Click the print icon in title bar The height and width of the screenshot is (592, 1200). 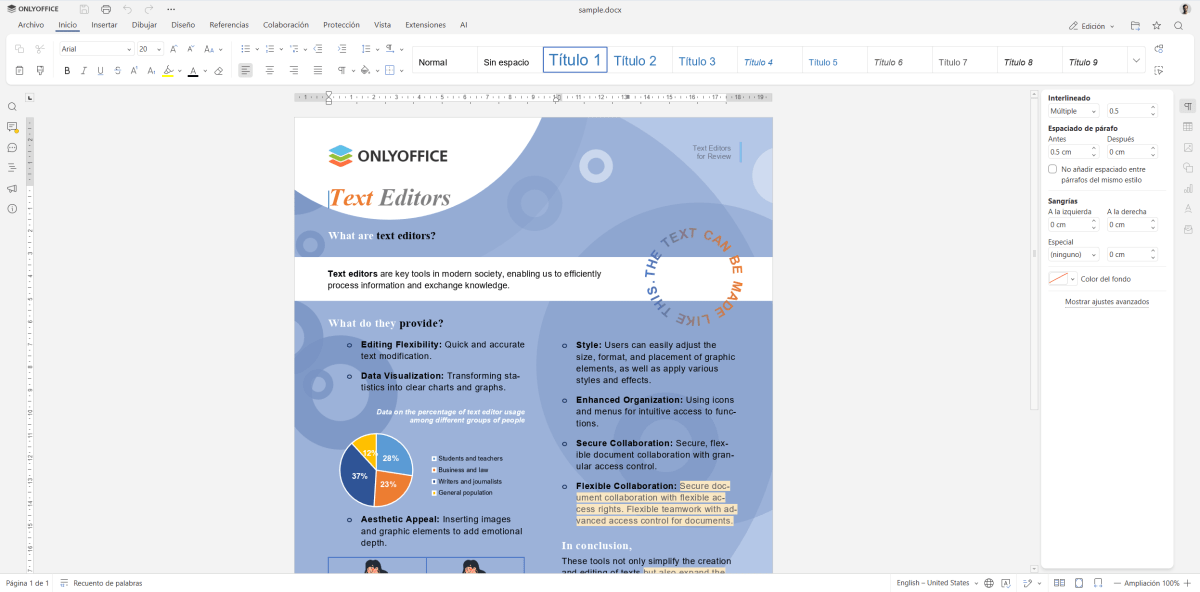click(106, 9)
